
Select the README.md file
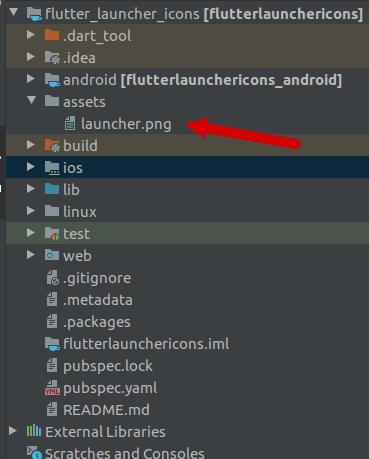click(106, 410)
